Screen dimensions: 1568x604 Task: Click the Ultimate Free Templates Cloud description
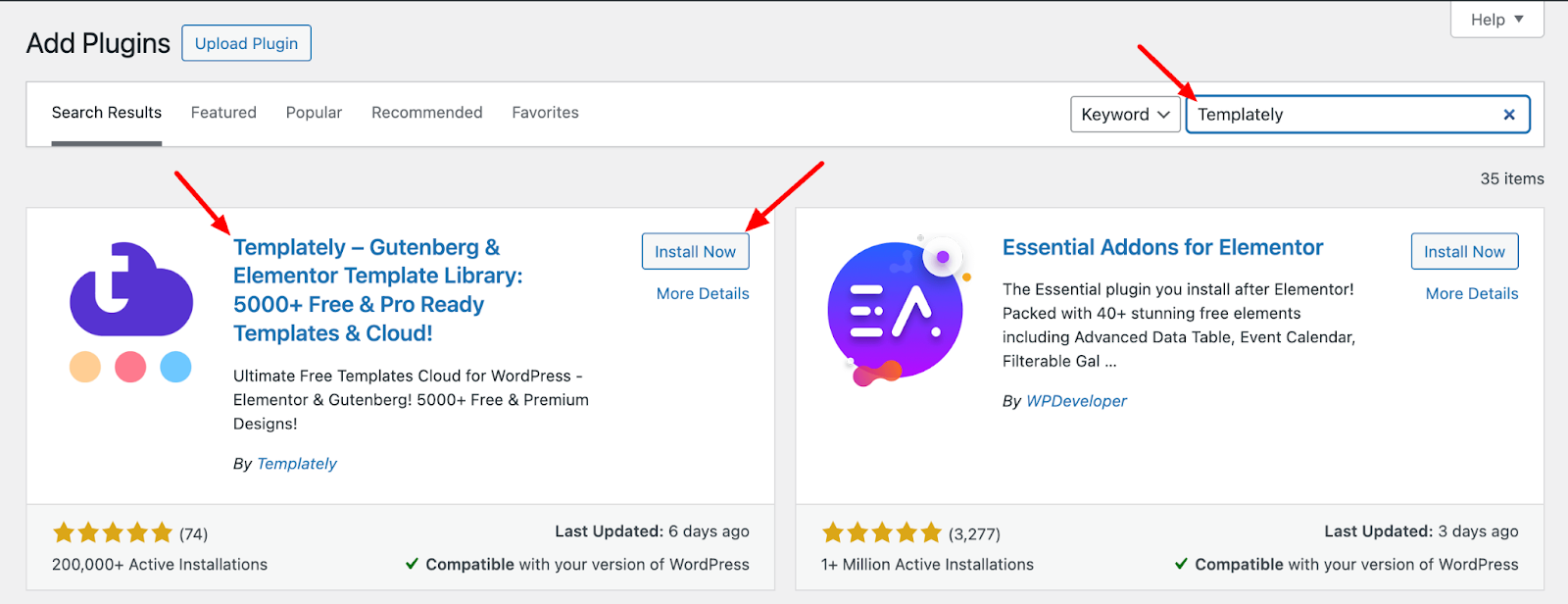411,400
